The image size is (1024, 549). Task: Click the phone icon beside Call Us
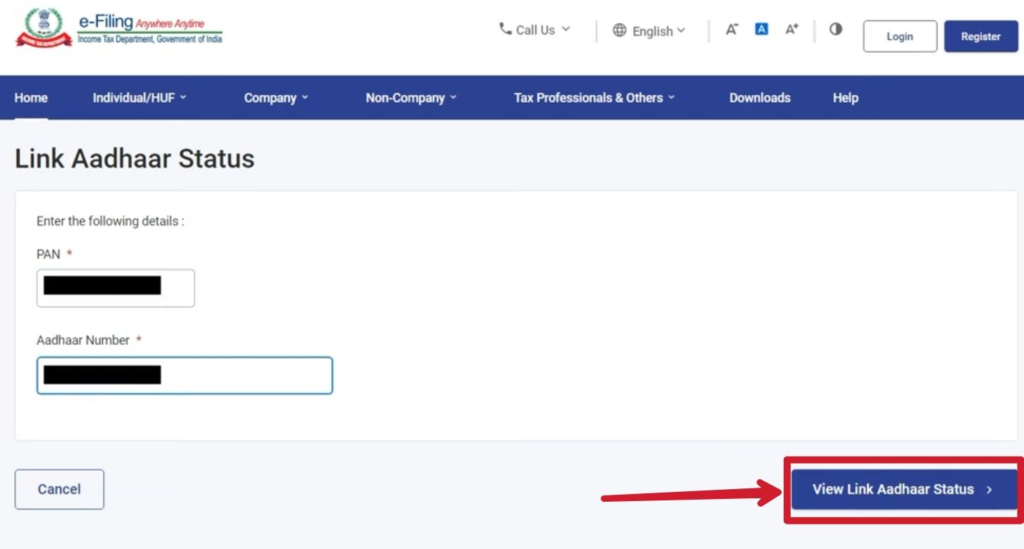coord(505,30)
